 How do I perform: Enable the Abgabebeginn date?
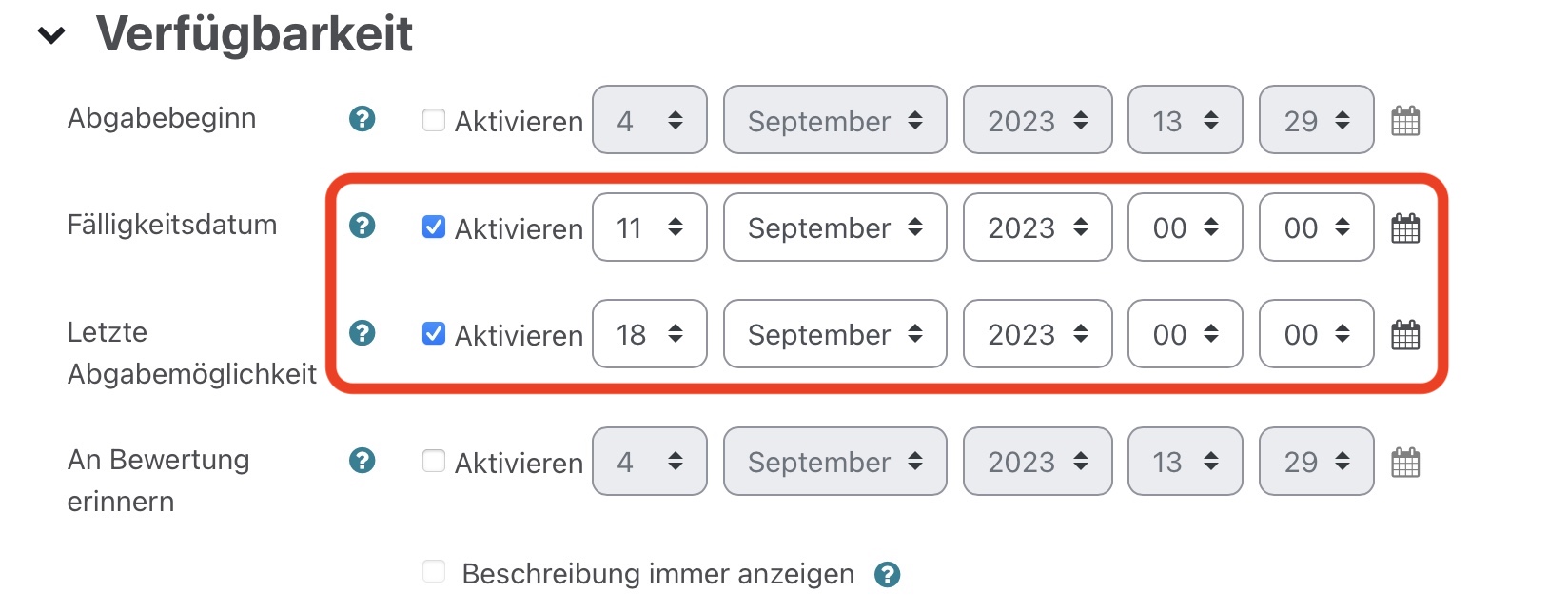tap(433, 120)
